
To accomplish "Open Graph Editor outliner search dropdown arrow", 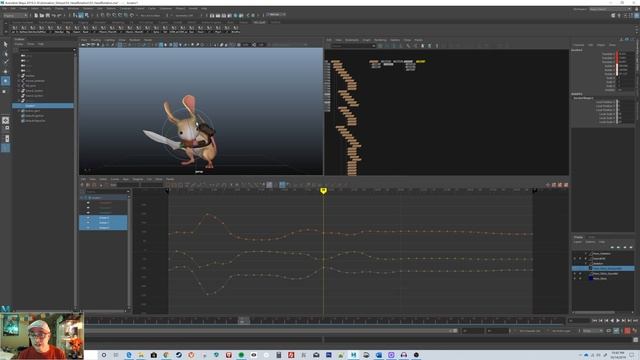I will [129, 191].
